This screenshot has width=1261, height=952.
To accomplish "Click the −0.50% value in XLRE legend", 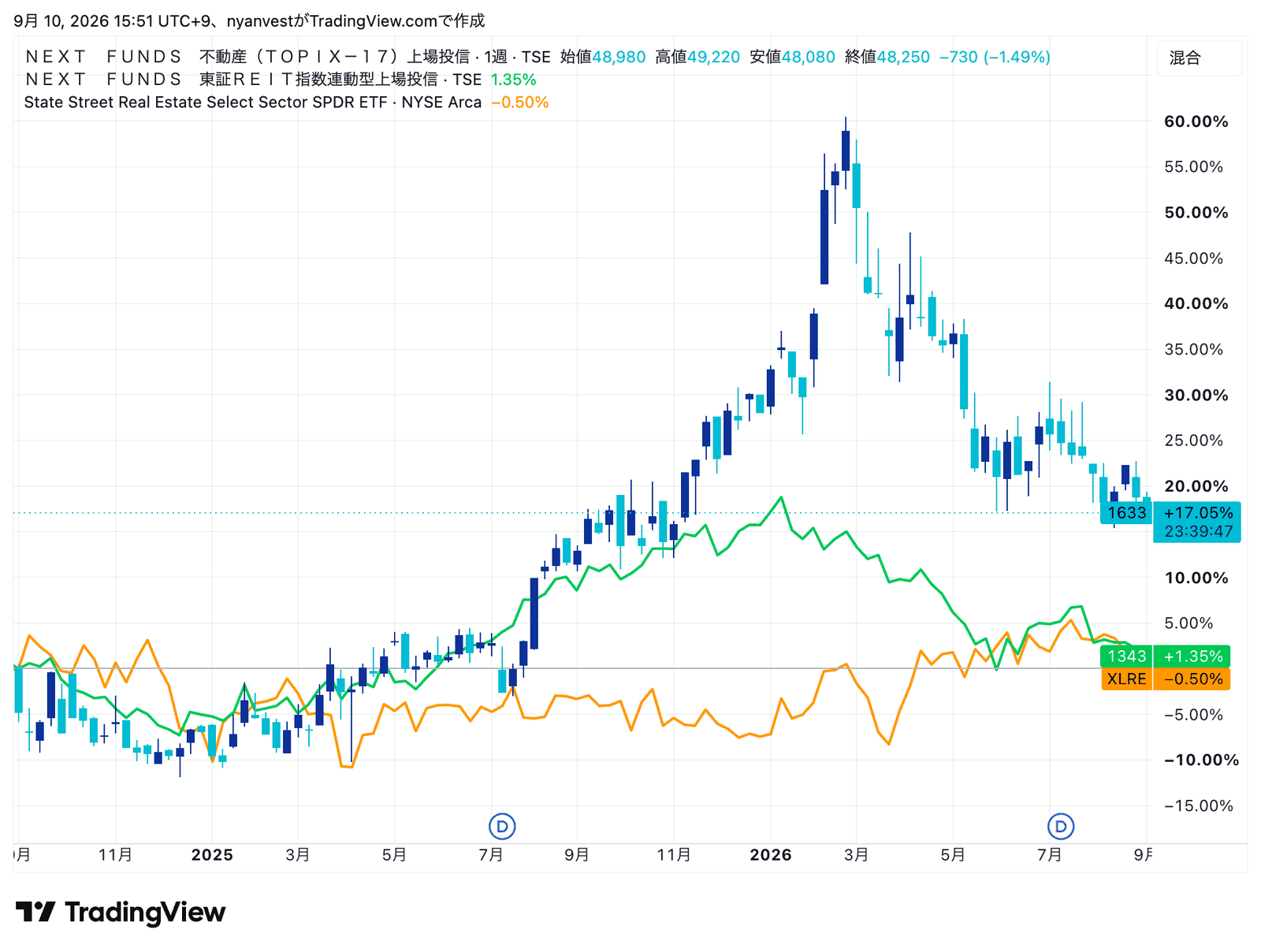I will 519,102.
